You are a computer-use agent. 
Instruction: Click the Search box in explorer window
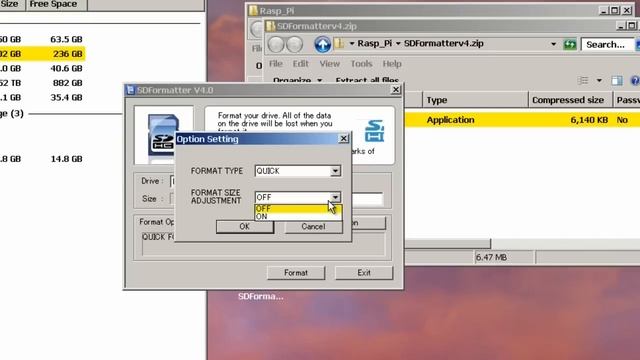(608, 44)
